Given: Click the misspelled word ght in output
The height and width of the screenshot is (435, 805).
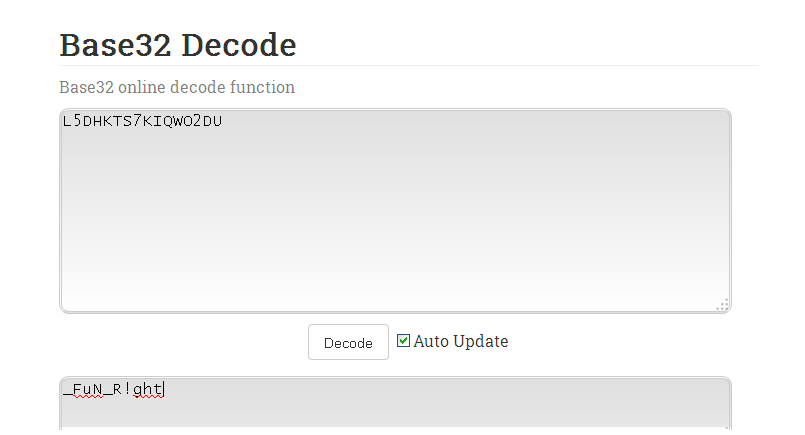Looking at the screenshot, I should point(148,389).
